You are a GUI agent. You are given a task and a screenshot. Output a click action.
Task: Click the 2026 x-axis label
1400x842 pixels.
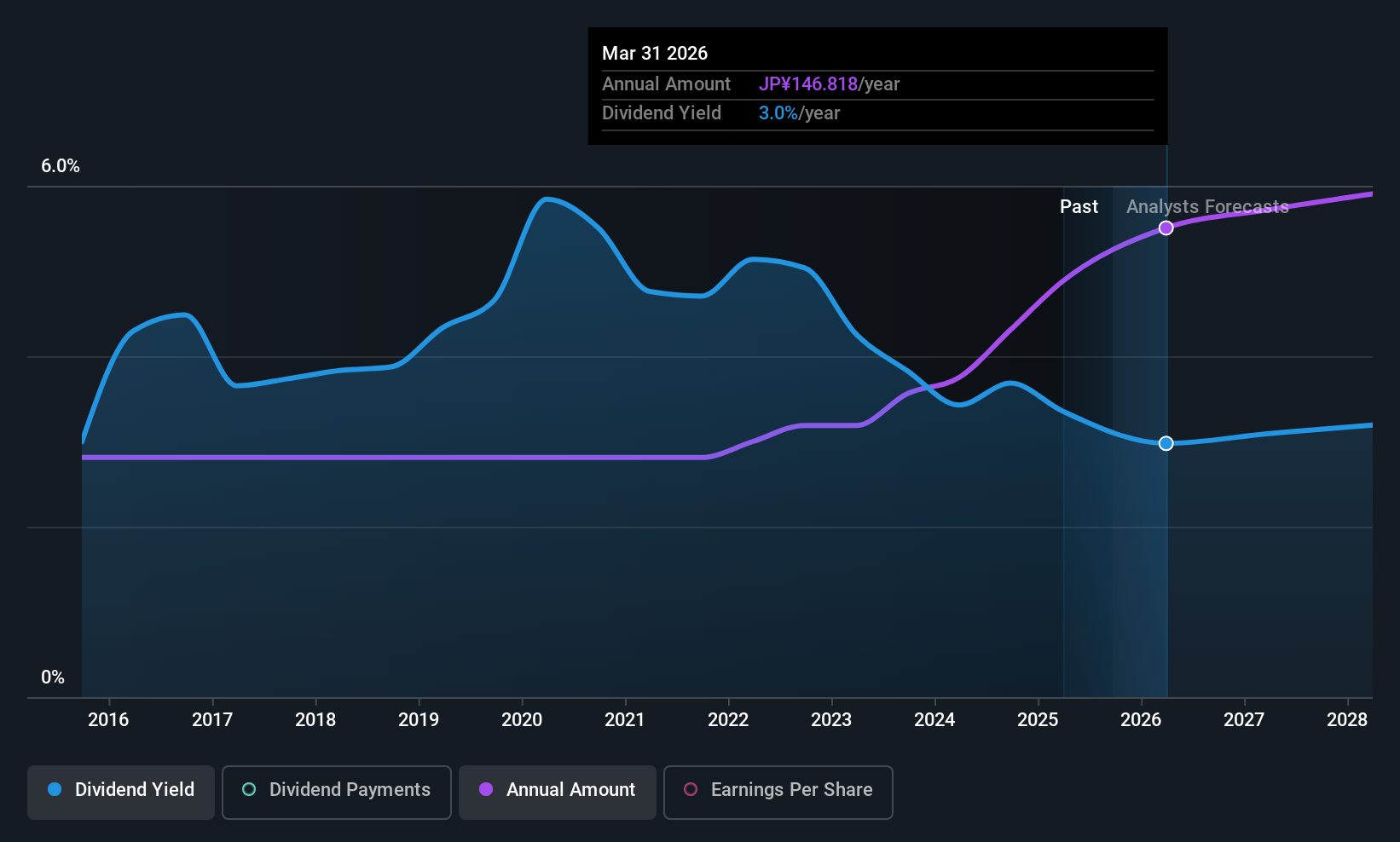click(x=1141, y=720)
